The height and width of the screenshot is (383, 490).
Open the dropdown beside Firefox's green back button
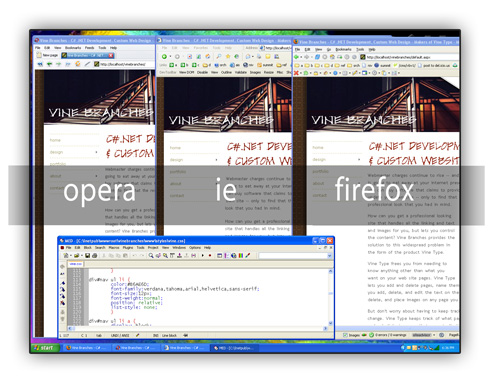(301, 57)
